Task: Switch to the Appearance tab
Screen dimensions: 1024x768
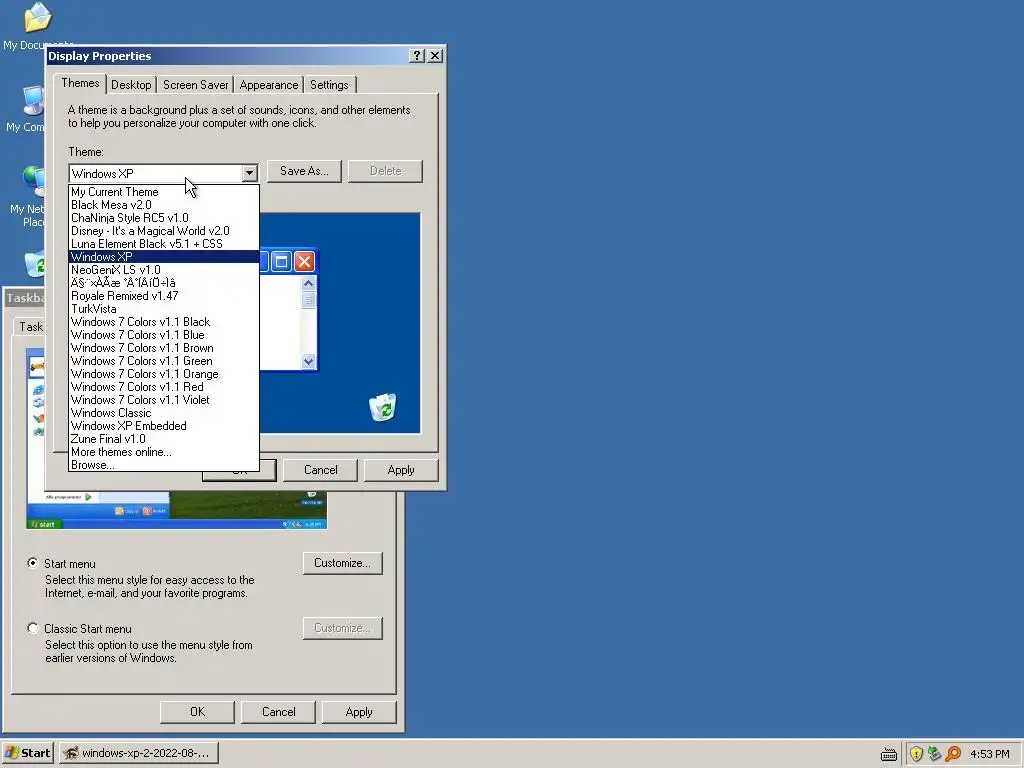Action: click(x=268, y=85)
